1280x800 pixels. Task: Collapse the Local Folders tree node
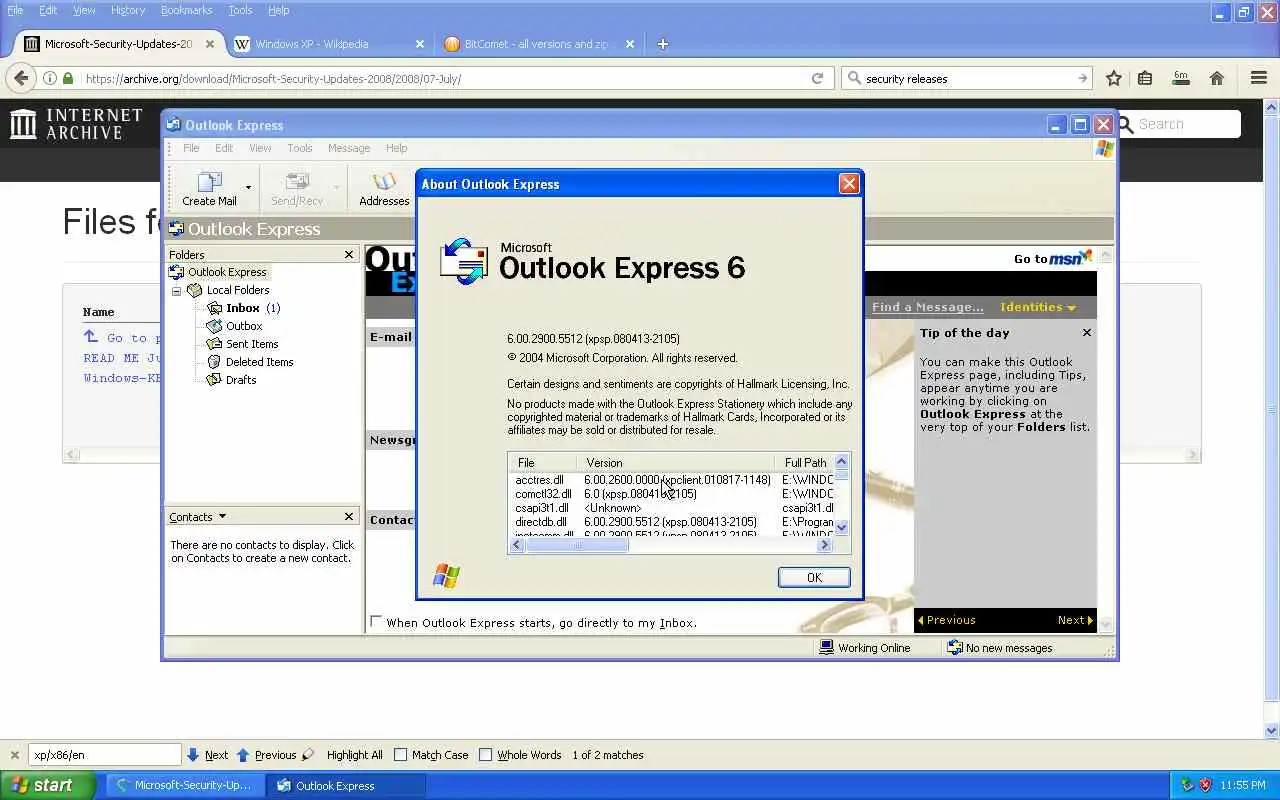click(x=177, y=291)
